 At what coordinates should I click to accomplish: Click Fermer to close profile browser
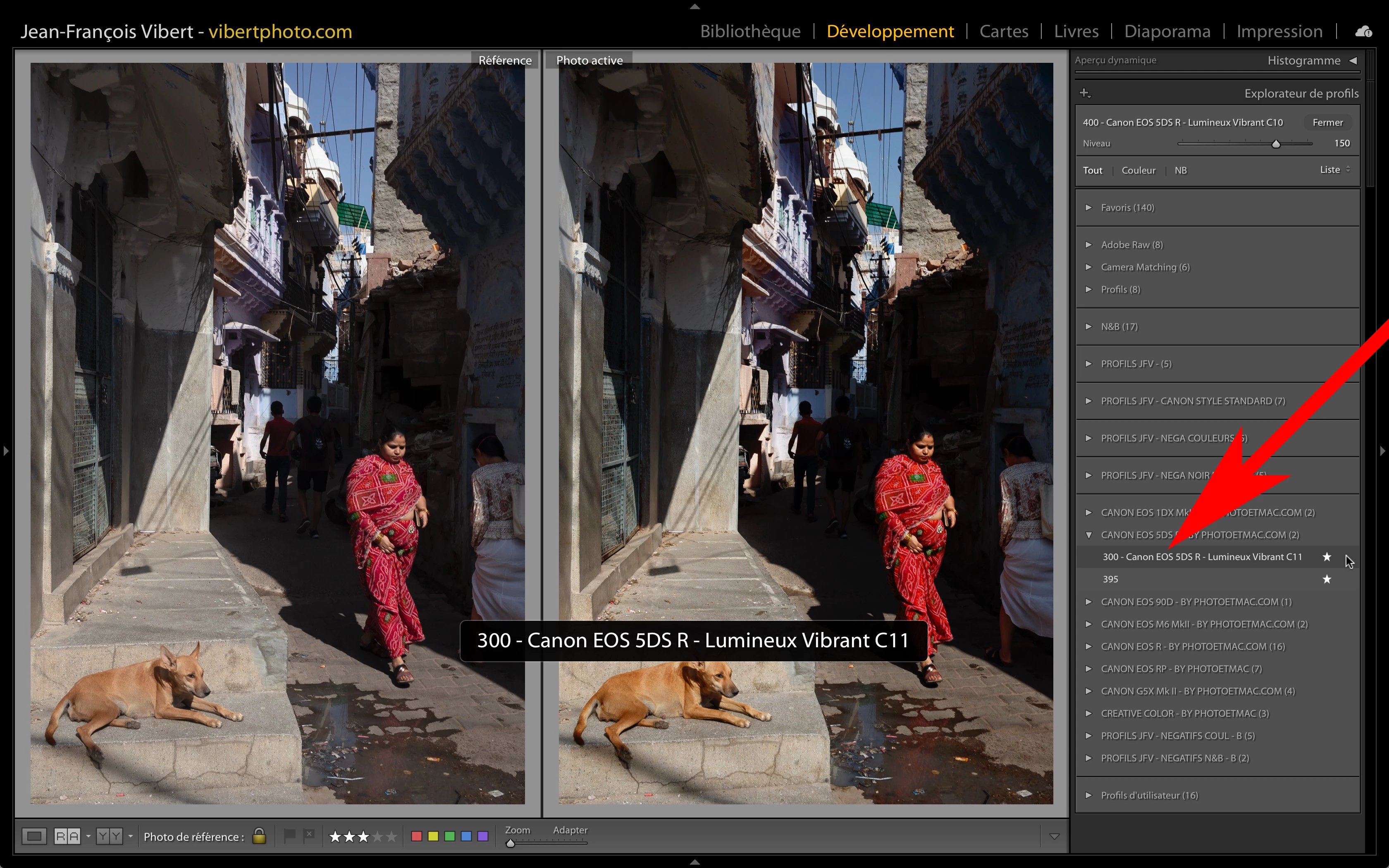click(x=1327, y=122)
